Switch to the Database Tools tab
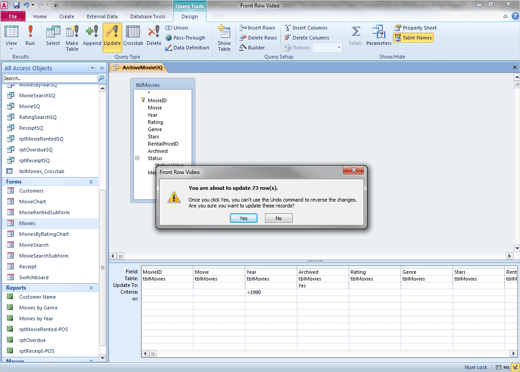The width and height of the screenshot is (520, 372). (x=147, y=16)
